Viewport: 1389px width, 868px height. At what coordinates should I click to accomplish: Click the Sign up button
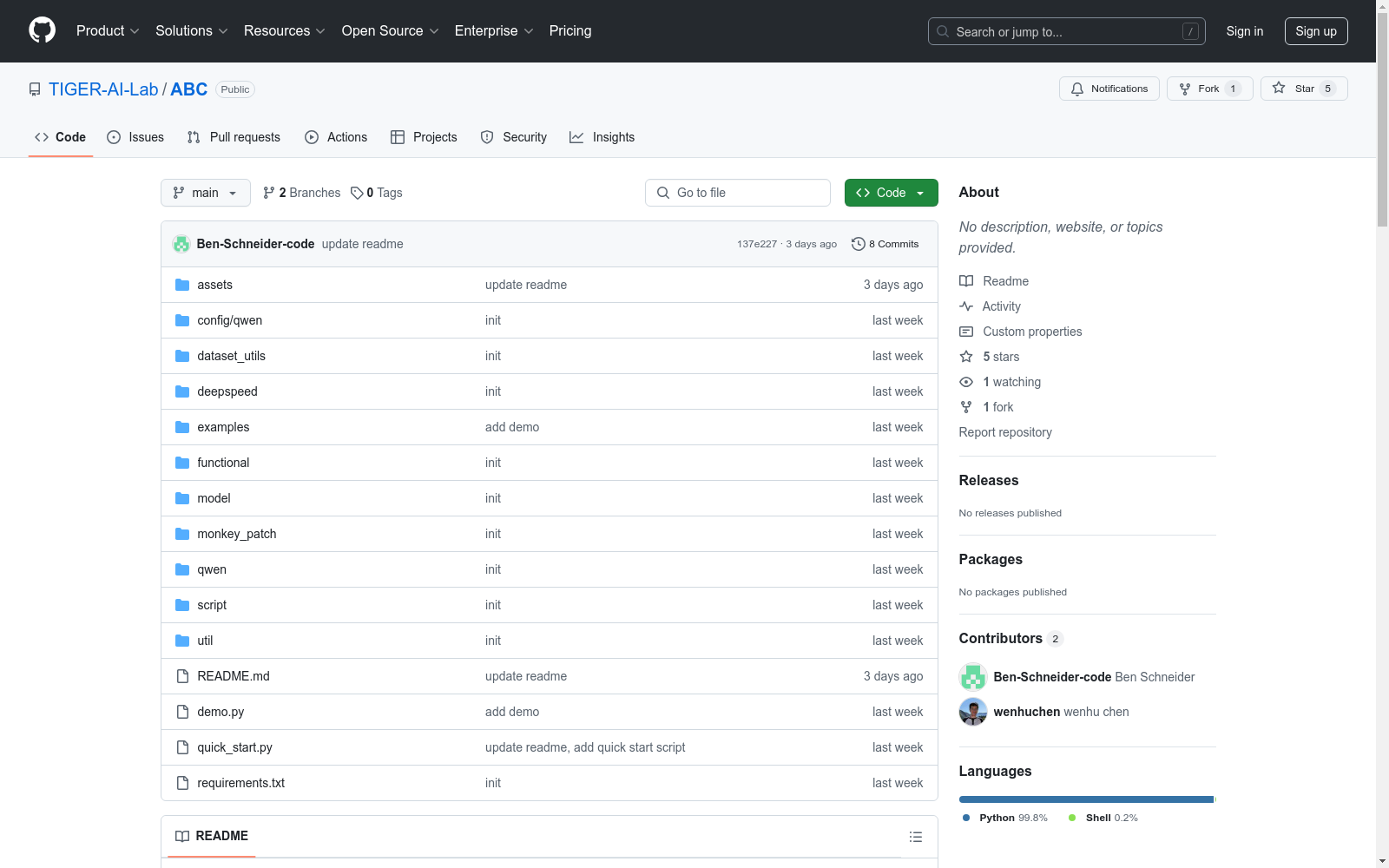click(1316, 31)
